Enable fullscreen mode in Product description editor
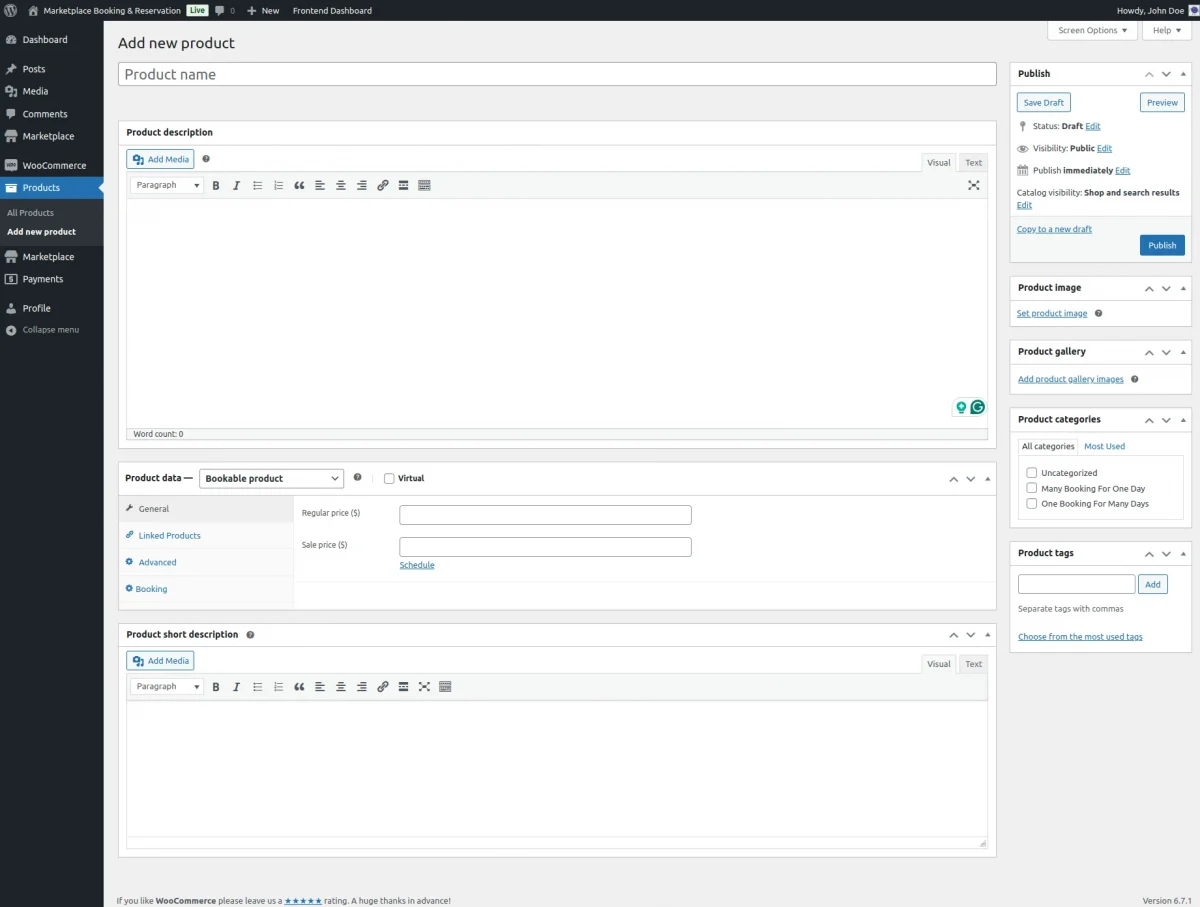 point(973,185)
